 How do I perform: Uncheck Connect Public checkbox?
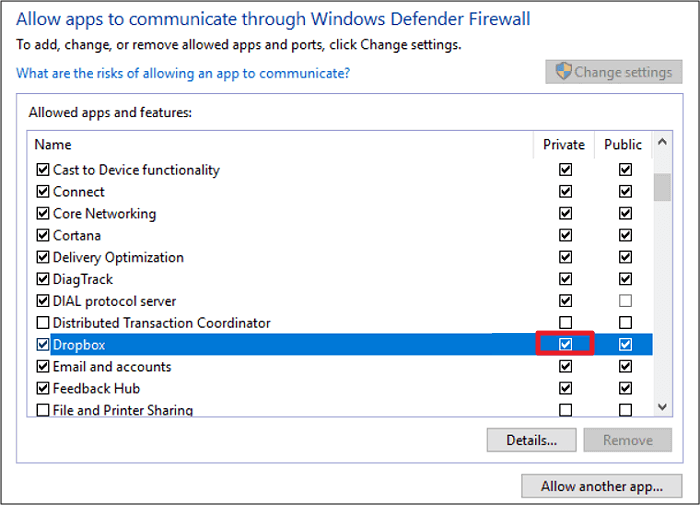click(x=625, y=192)
